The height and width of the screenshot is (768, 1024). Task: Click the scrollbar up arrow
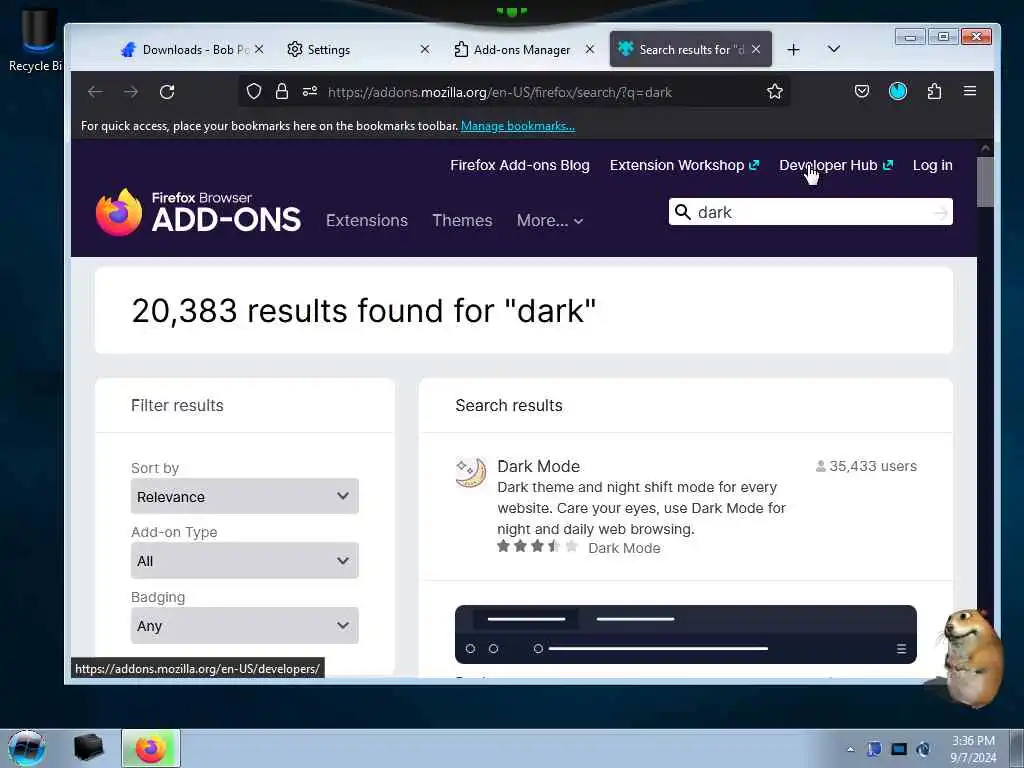pos(985,148)
